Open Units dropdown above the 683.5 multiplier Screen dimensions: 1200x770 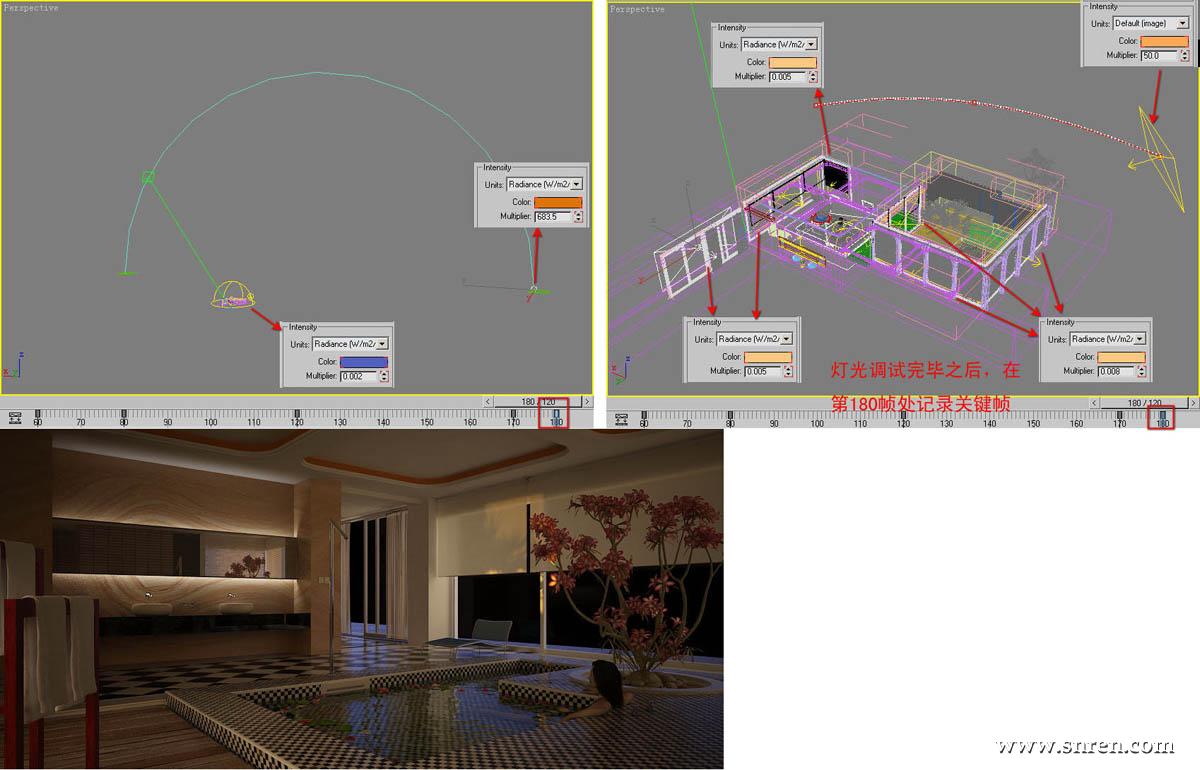point(545,184)
